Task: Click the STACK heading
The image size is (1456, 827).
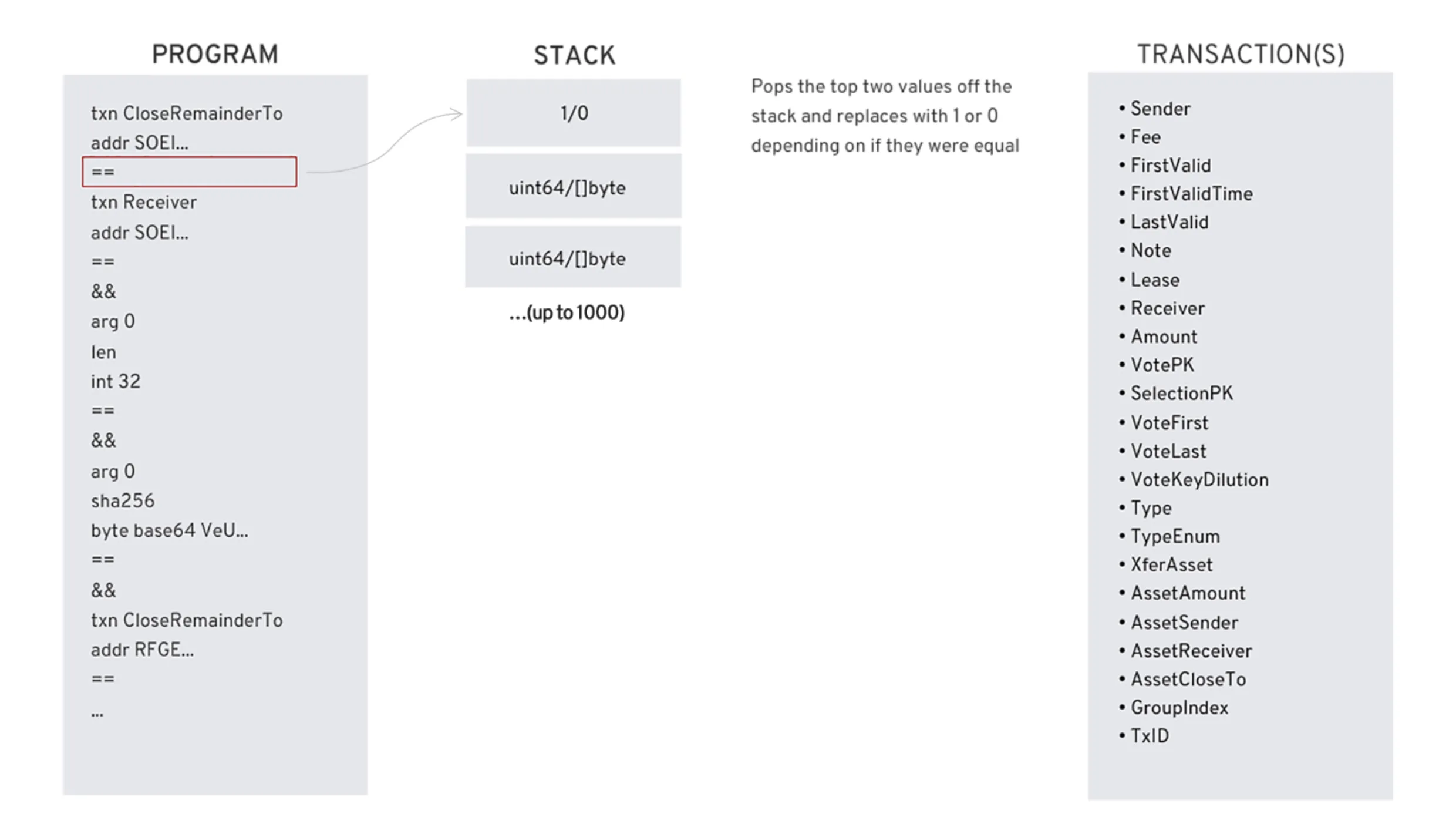Action: tap(574, 56)
